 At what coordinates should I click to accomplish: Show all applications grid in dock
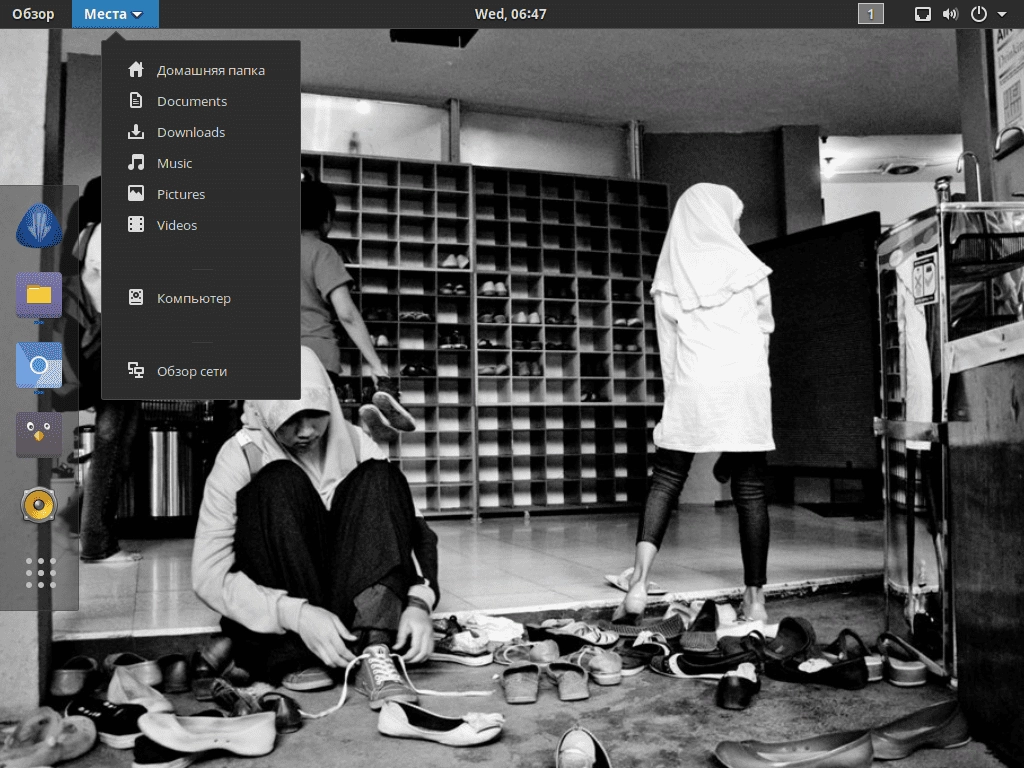tap(40, 573)
